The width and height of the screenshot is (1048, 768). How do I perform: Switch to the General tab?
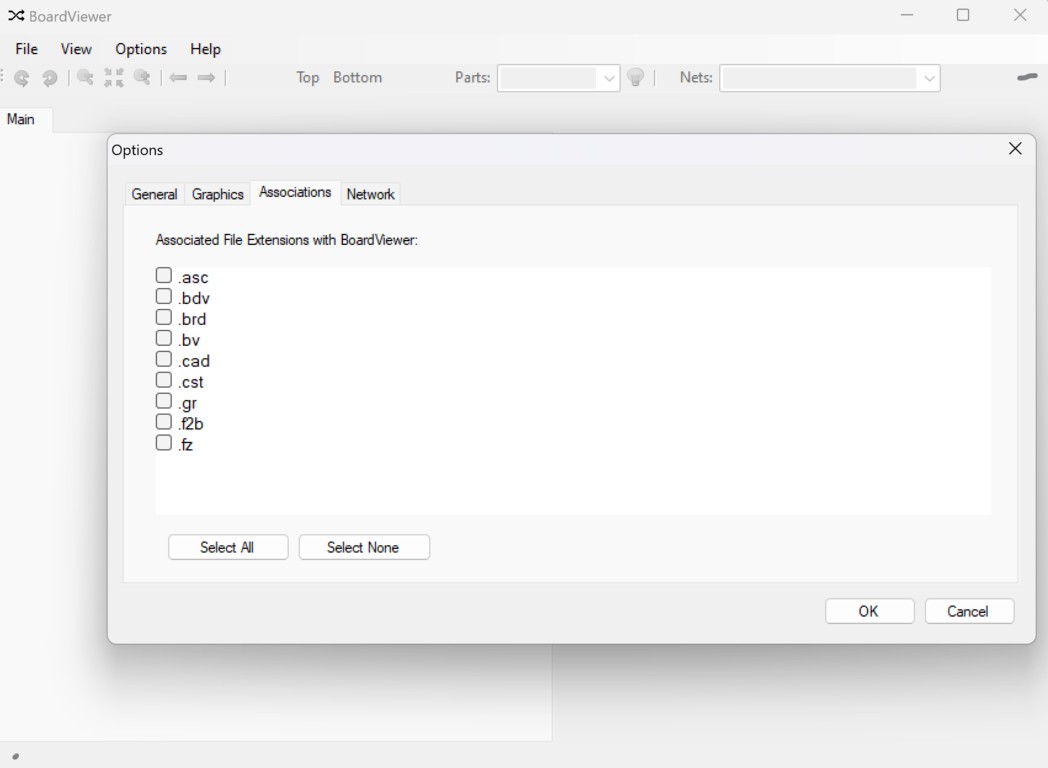click(x=154, y=194)
